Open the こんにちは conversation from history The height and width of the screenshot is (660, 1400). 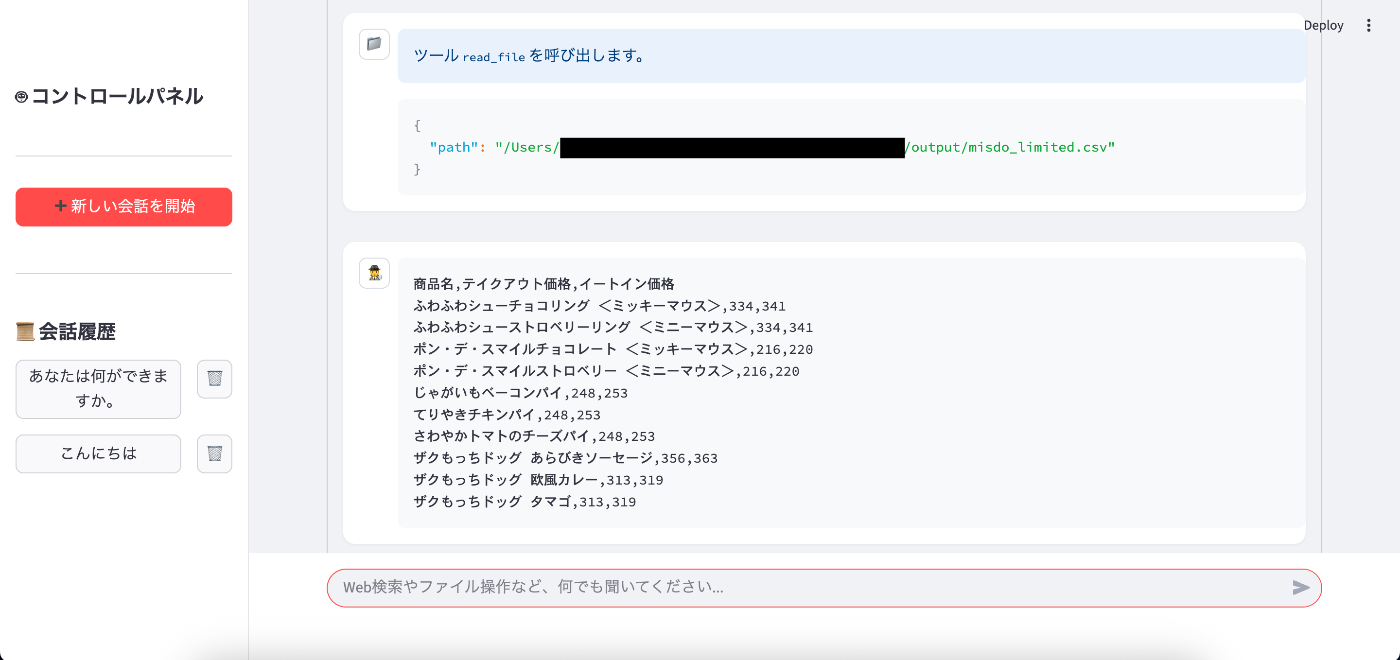pyautogui.click(x=98, y=453)
